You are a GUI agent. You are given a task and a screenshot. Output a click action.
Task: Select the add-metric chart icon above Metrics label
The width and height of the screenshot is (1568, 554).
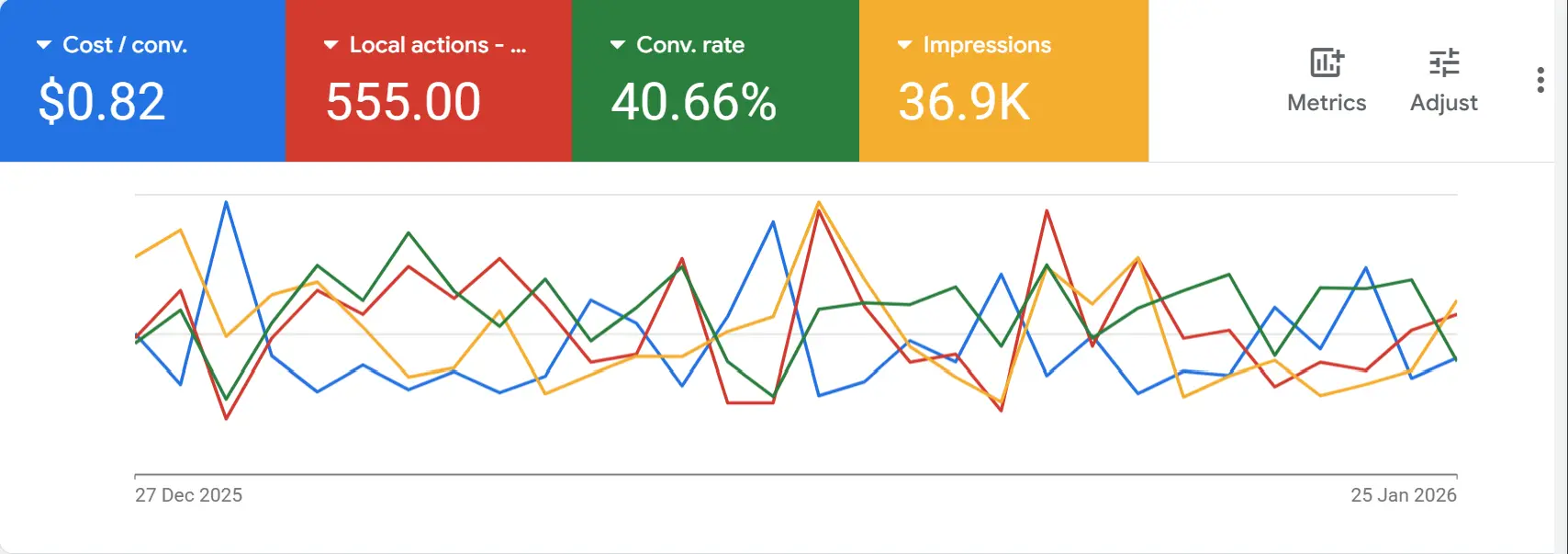coord(1327,62)
